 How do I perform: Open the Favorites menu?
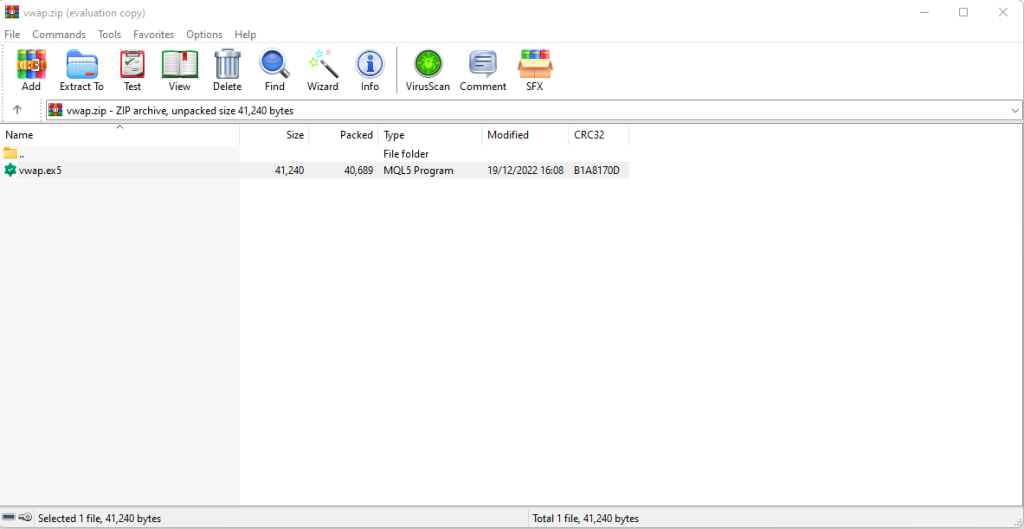[x=153, y=34]
